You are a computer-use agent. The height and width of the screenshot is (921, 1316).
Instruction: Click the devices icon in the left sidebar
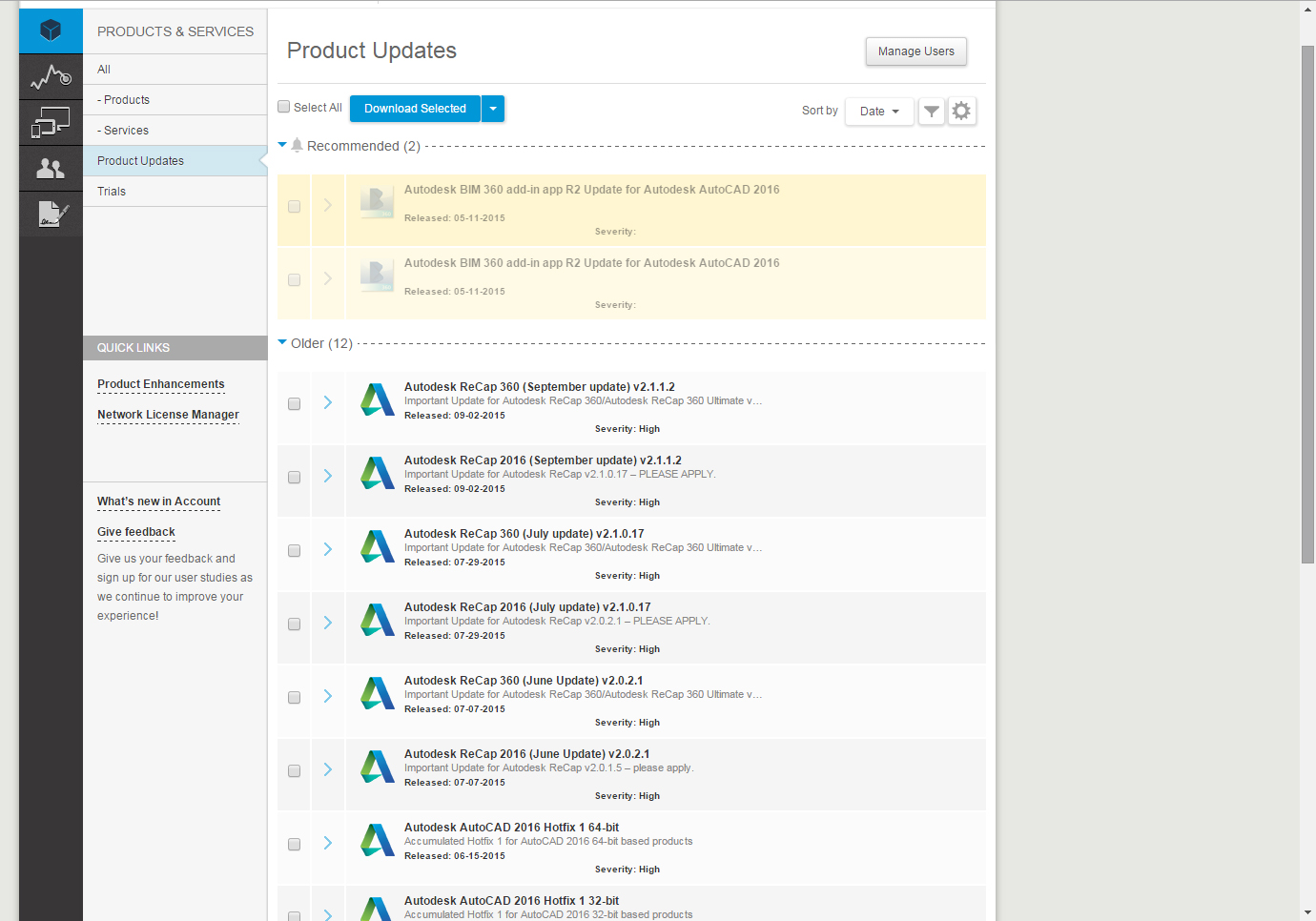(50, 122)
